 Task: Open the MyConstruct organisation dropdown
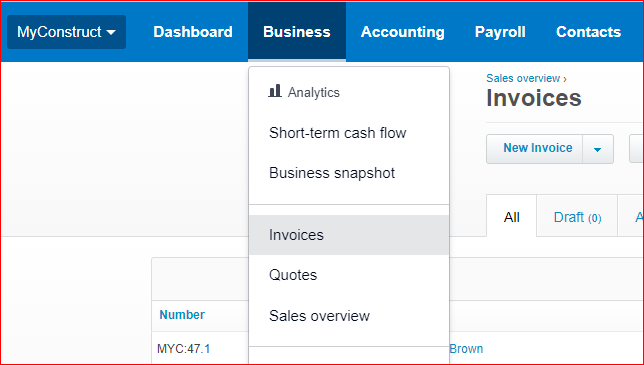66,32
